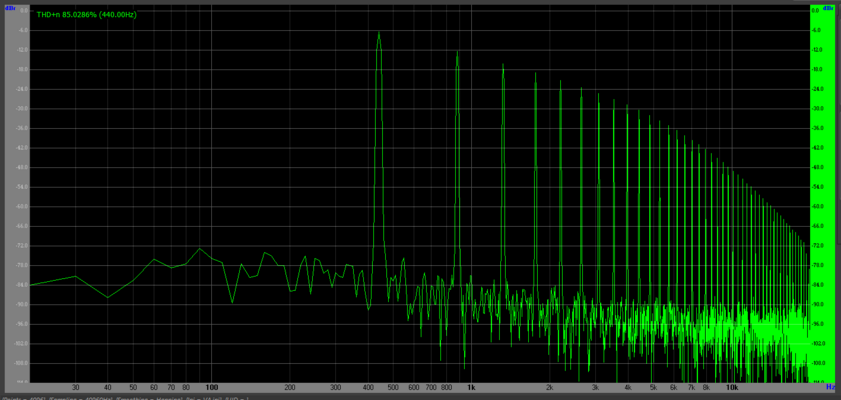Image resolution: width=841 pixels, height=400 pixels.
Task: Click the 5k label on the frequency axis
Action: (x=653, y=387)
